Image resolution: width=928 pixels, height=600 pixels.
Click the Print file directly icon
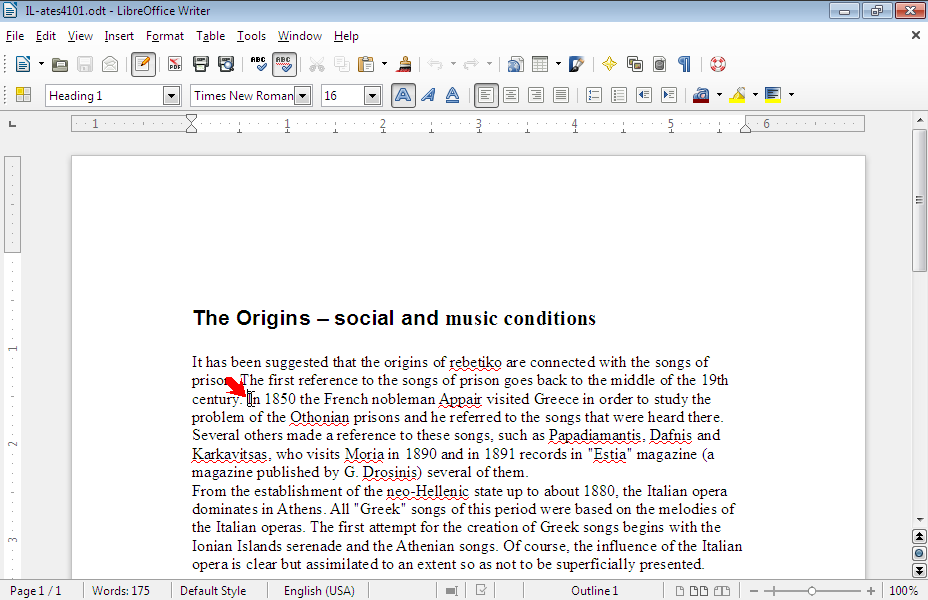(201, 64)
